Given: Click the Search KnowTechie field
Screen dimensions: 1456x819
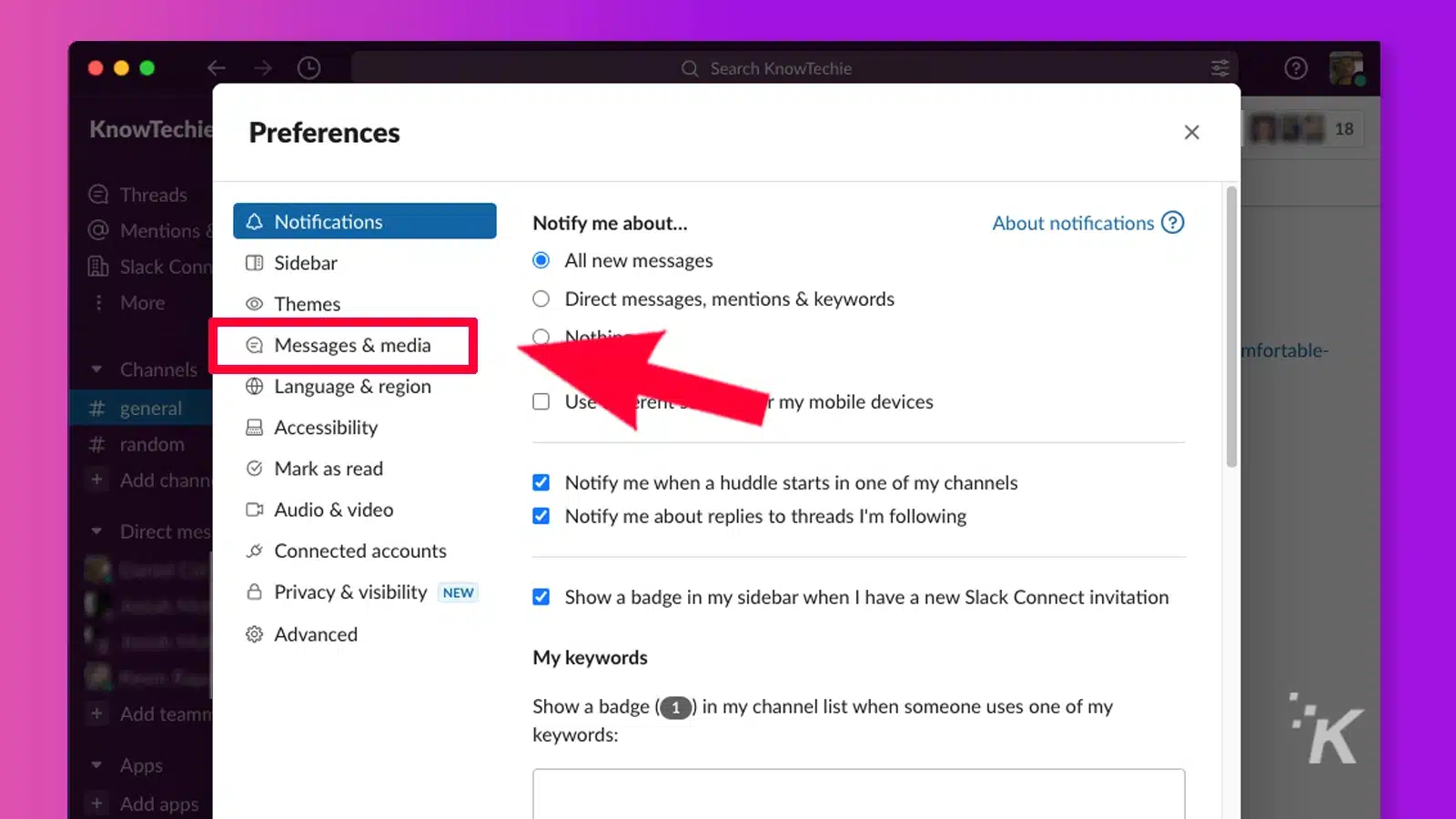Looking at the screenshot, I should tap(794, 68).
